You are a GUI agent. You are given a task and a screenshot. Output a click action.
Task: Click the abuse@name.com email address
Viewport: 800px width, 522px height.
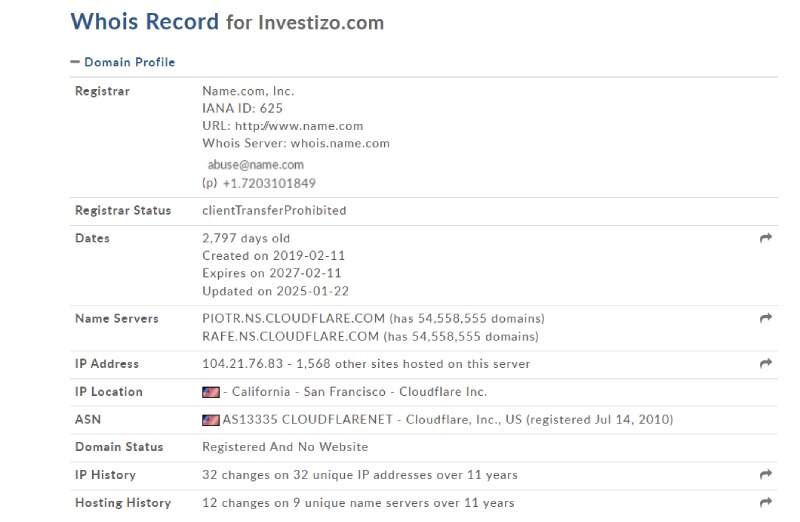256,165
